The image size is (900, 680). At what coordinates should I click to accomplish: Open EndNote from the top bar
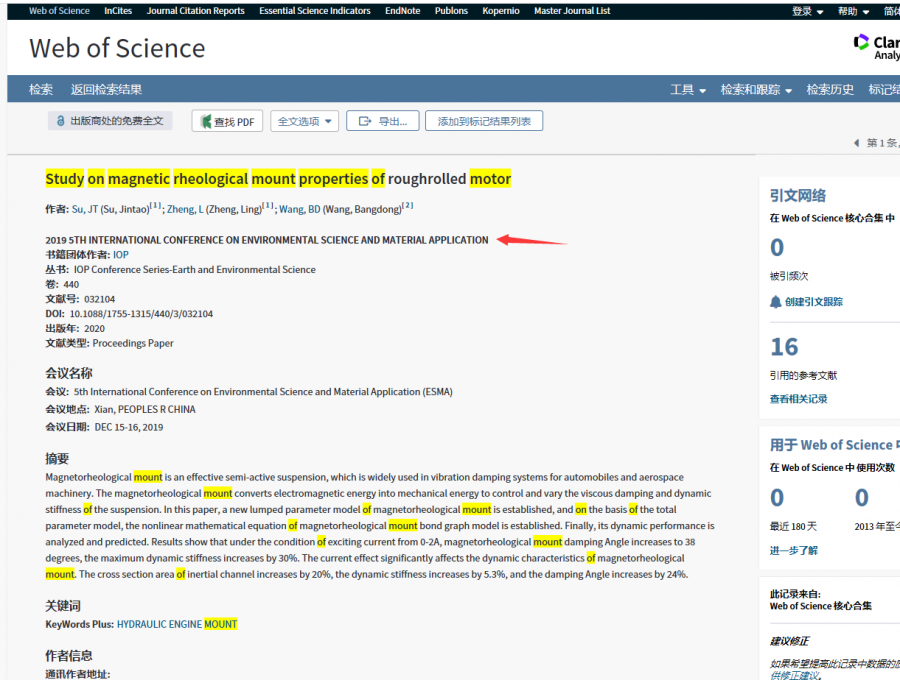(x=402, y=11)
